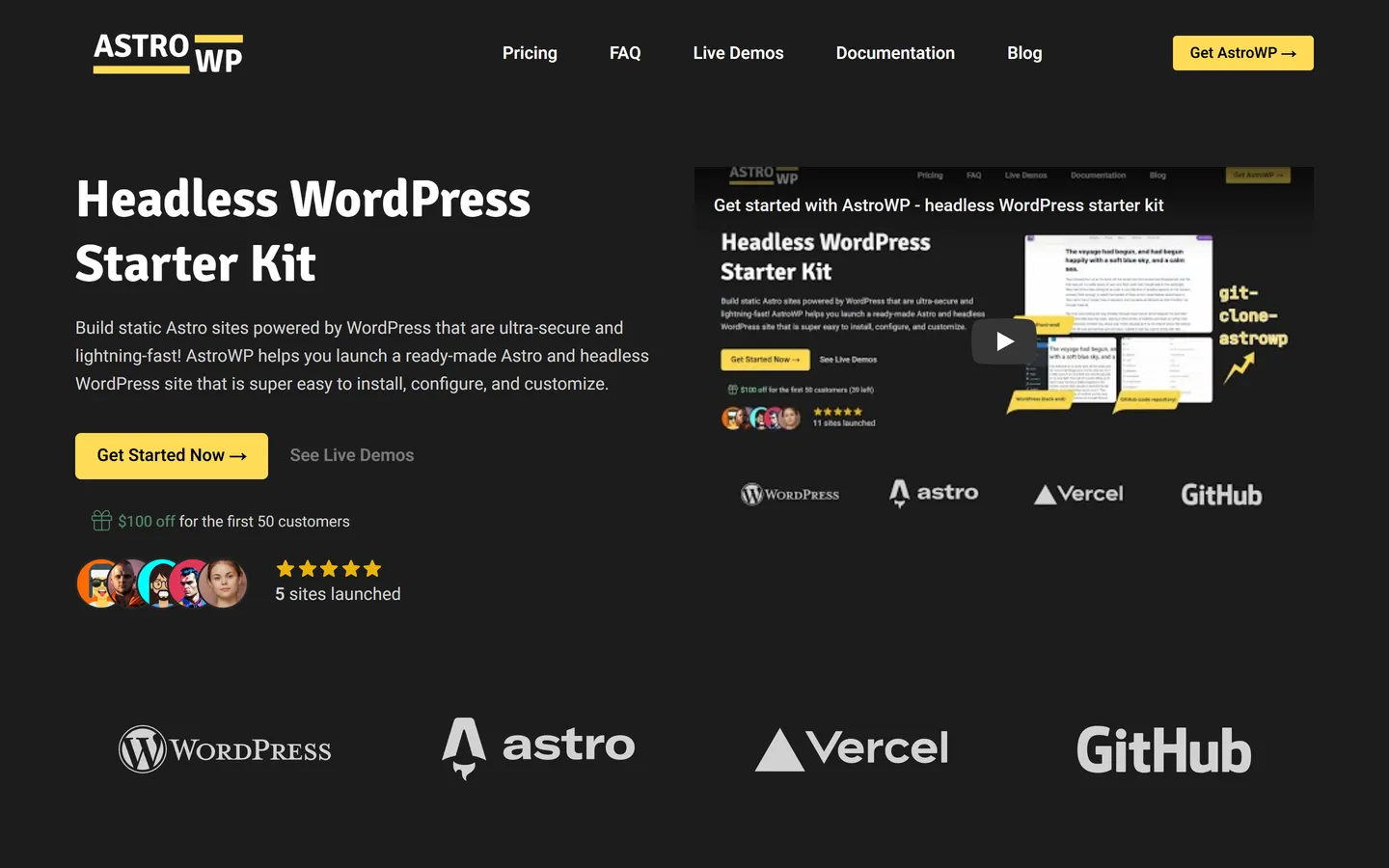
Task: Open the Pricing menu item
Action: click(530, 53)
